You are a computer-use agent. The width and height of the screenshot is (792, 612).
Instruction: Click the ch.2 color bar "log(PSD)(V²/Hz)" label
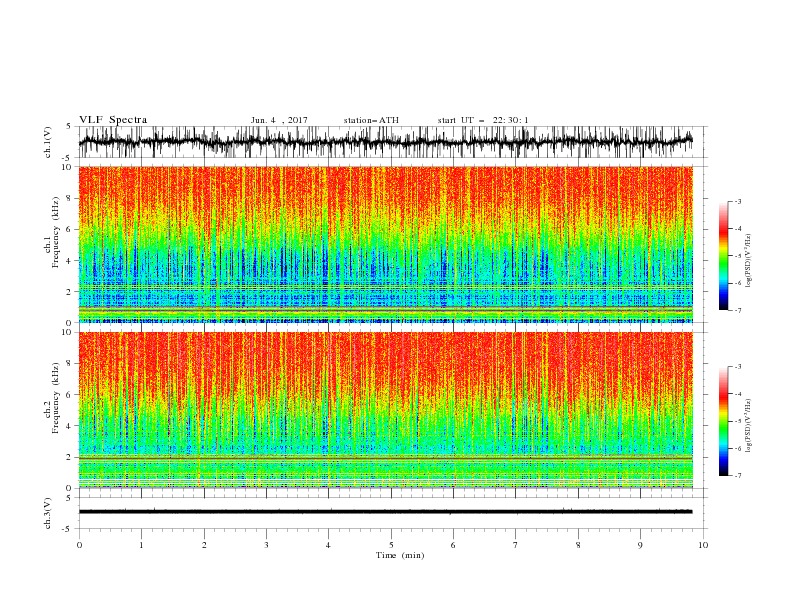[x=748, y=426]
